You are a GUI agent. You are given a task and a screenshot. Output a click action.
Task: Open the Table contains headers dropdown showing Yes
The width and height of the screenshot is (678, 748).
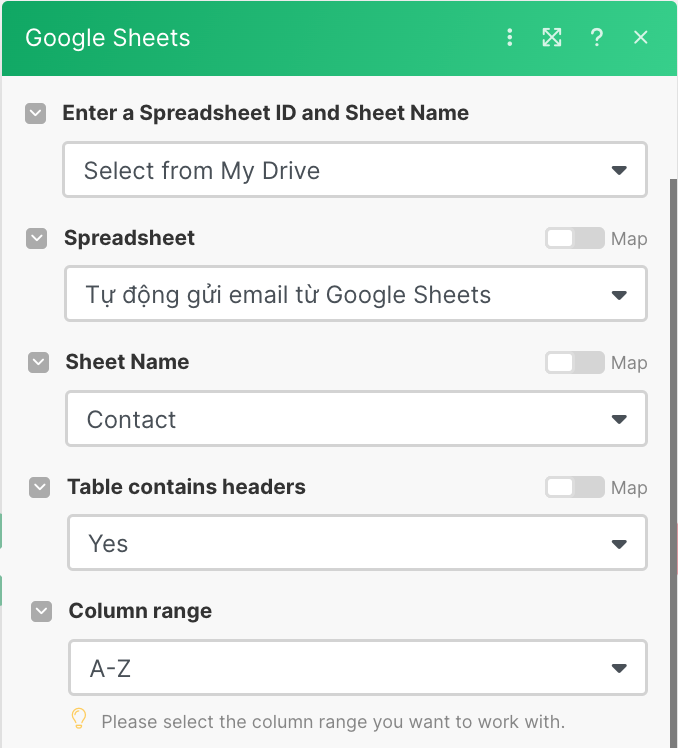[x=357, y=543]
